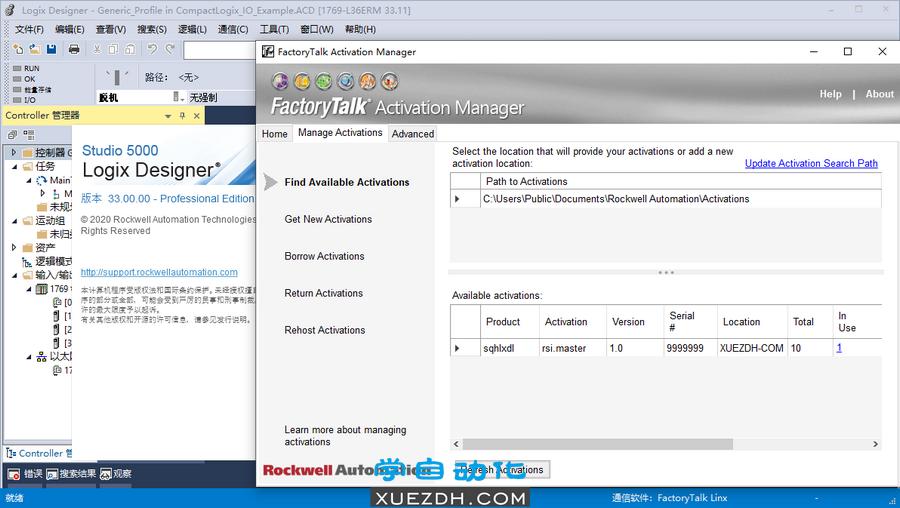
Task: Collapse the 运动组 tree node
Action: coord(14,220)
